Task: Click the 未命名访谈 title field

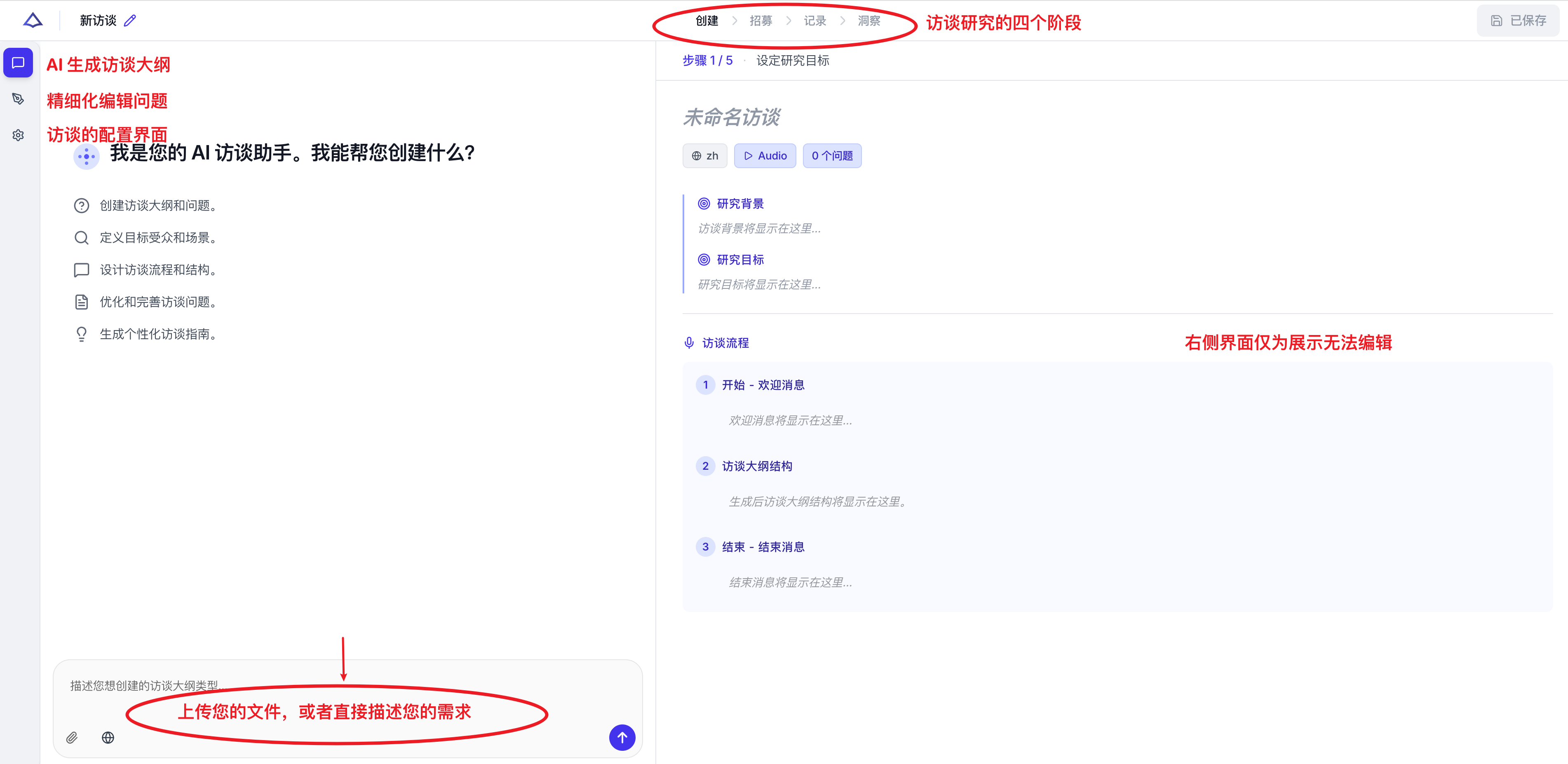Action: [732, 117]
